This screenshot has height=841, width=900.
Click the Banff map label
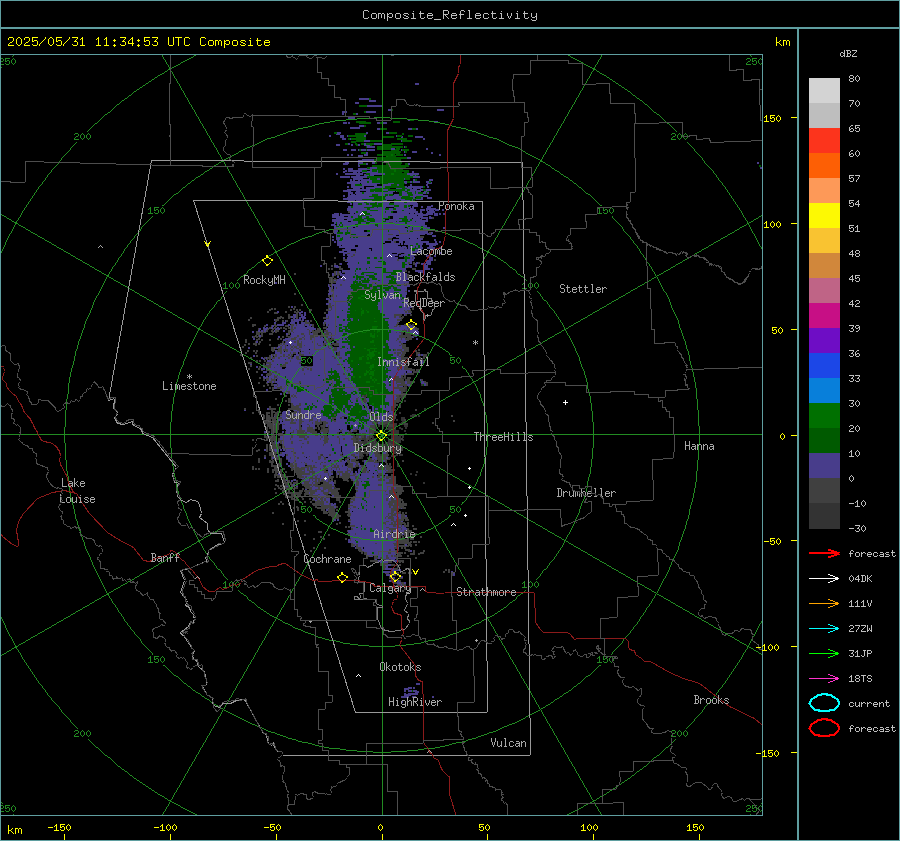(165, 557)
